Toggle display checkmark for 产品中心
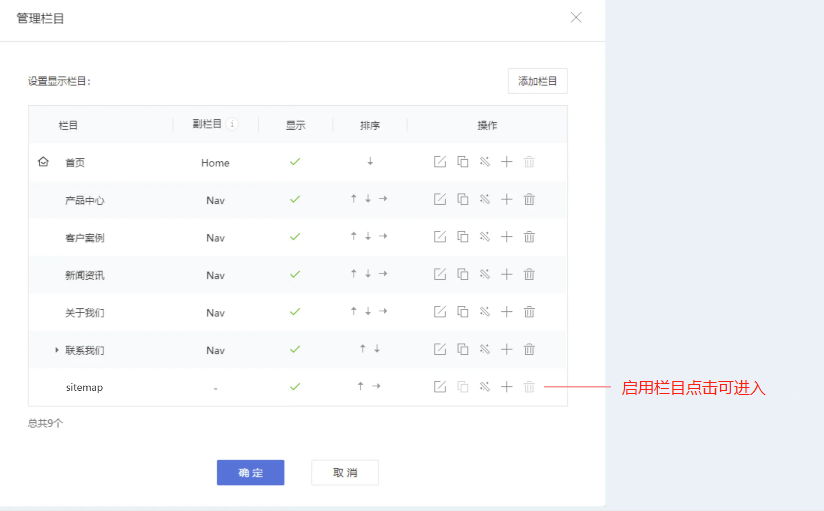 tap(295, 199)
